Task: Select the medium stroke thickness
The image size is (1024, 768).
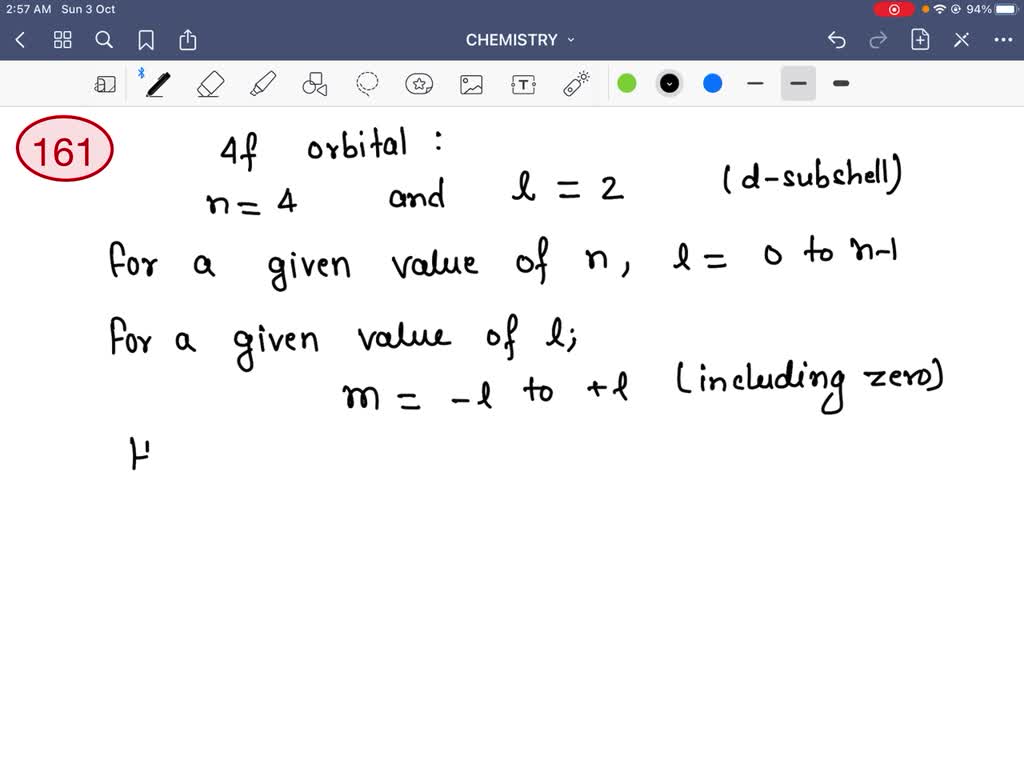Action: (x=798, y=84)
